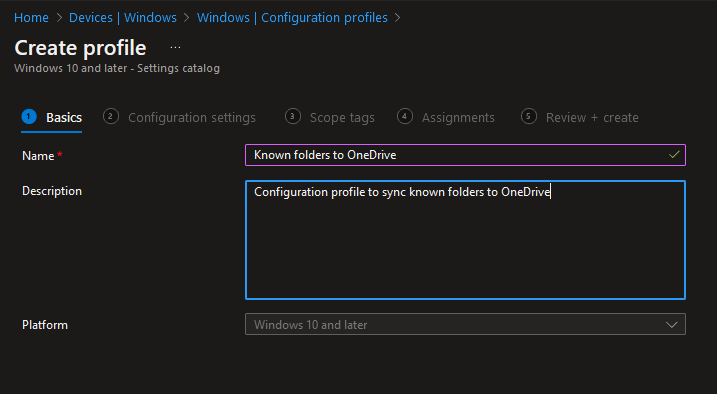Screen dimensions: 717x394
Task: Click the Description text area
Action: click(465, 240)
